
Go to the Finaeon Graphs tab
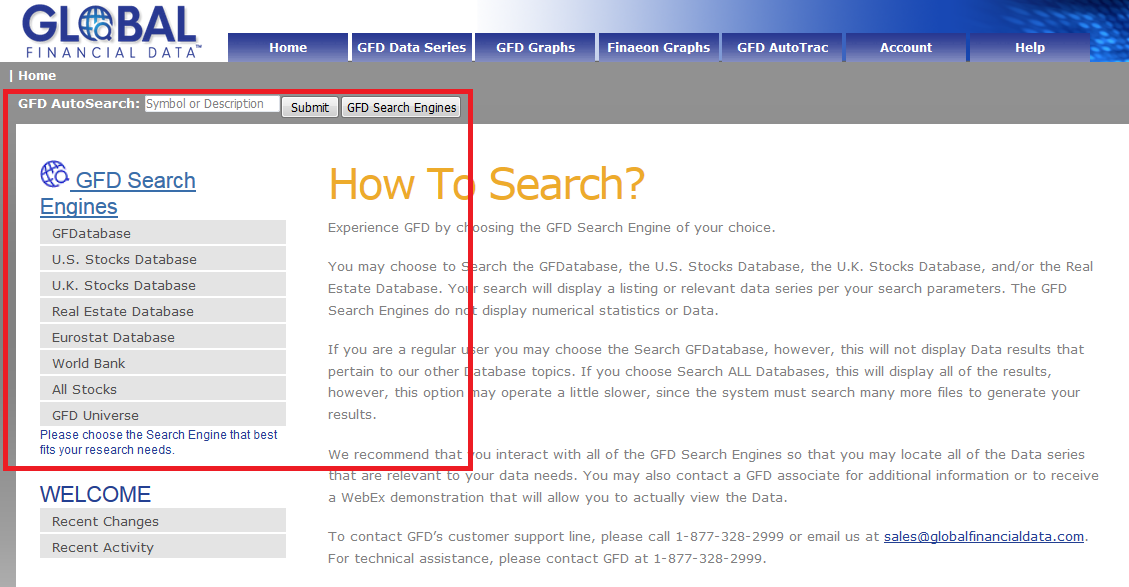658,47
